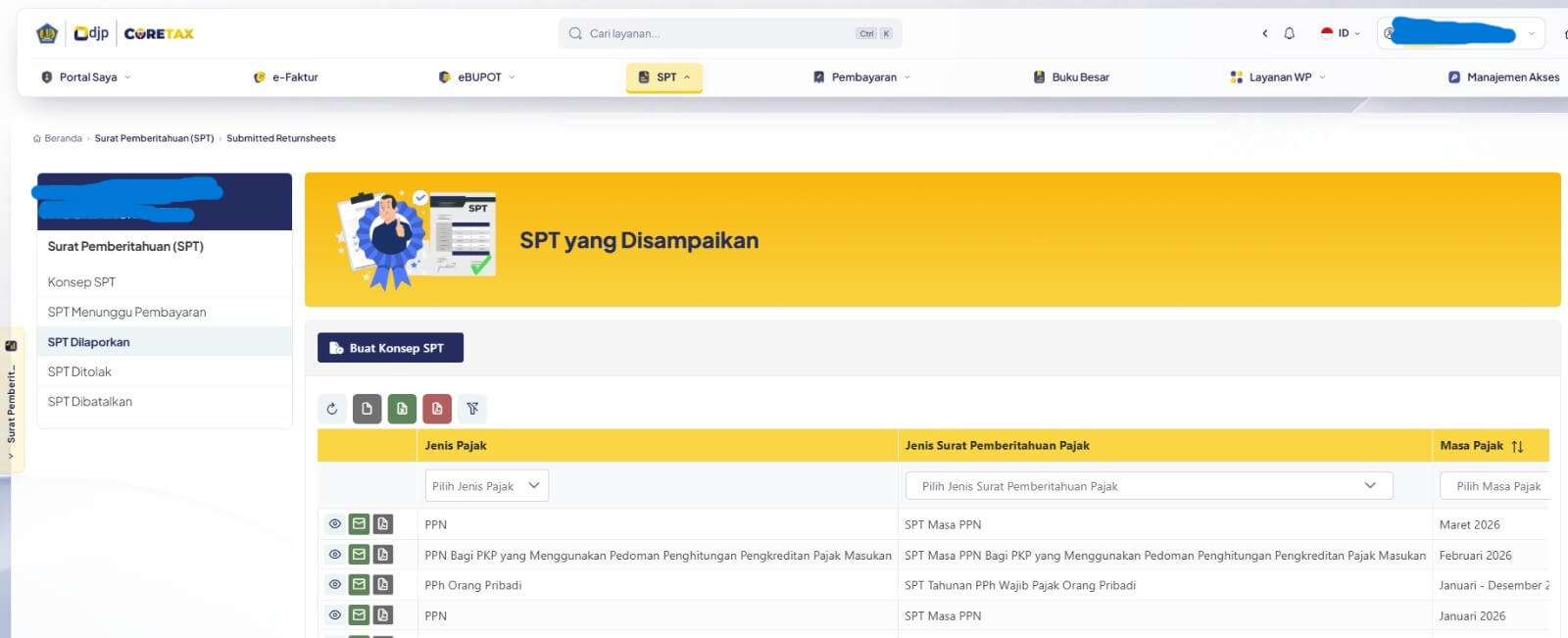Open Pilih Jenis Surat Pemberitahuan Pajak dropdown
Screen dimensions: 1568x638
coord(1150,486)
